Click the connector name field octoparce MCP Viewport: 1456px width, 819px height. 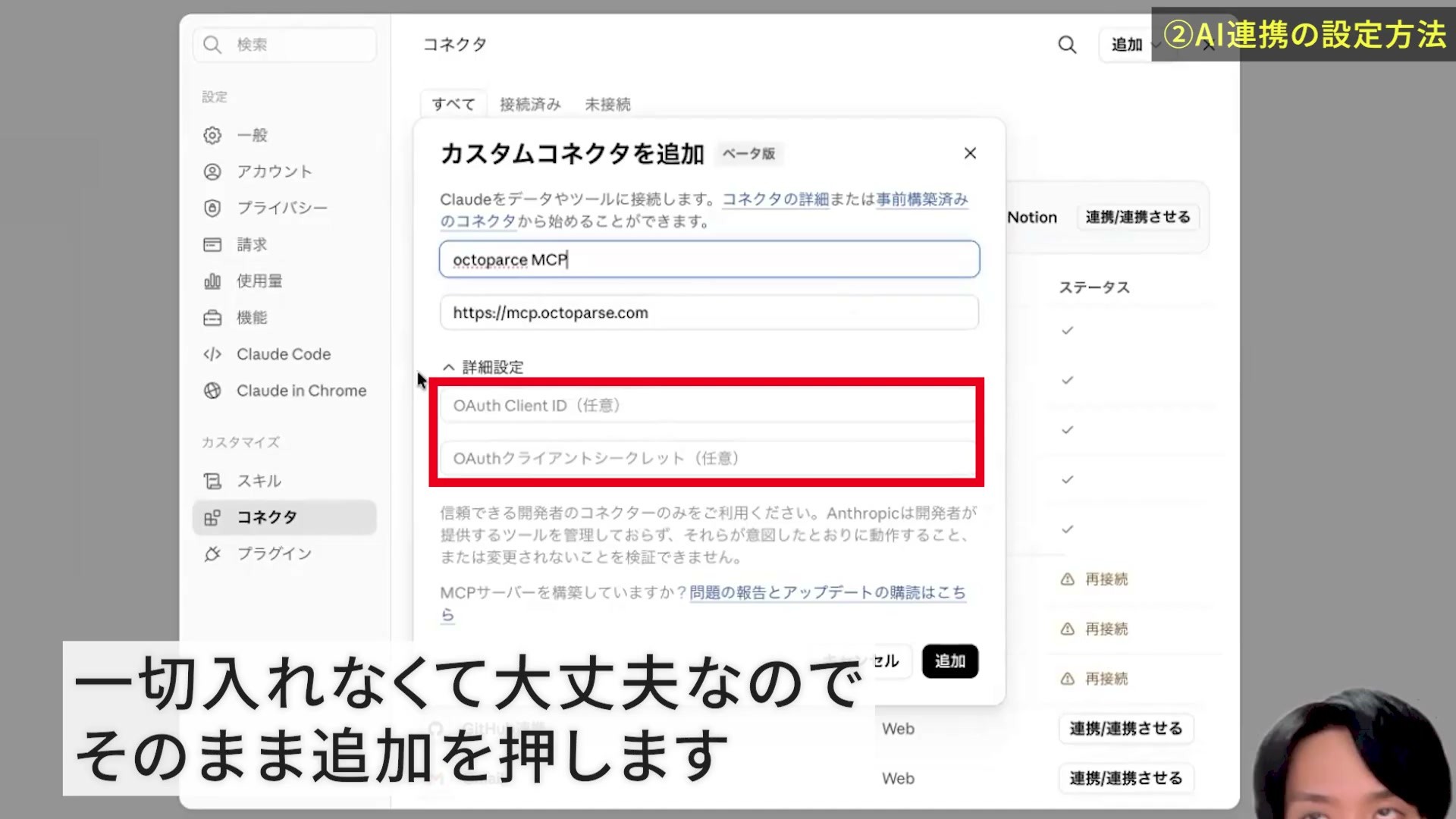pyautogui.click(x=709, y=259)
